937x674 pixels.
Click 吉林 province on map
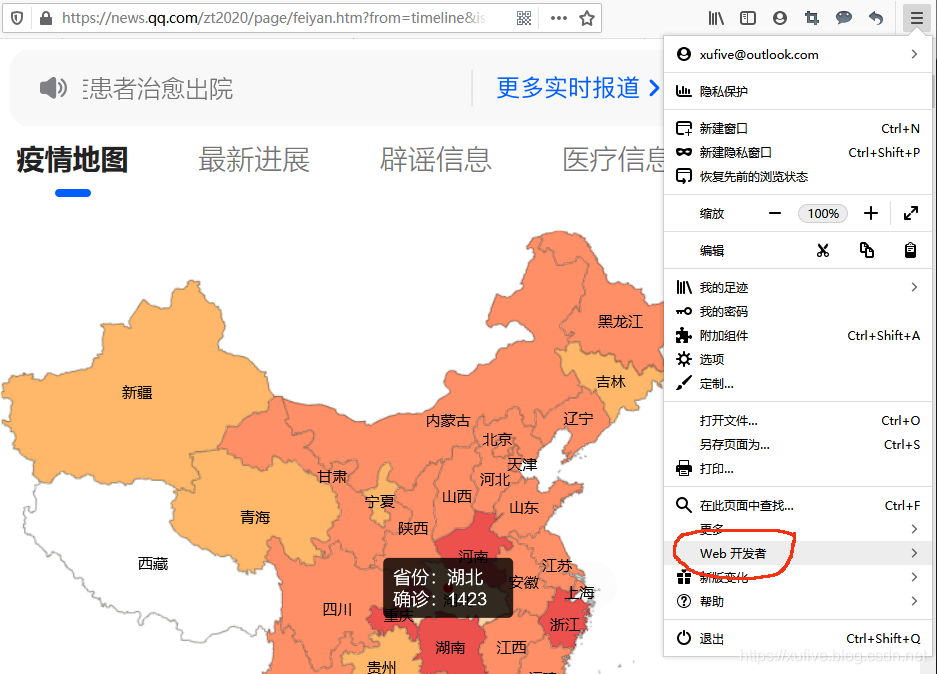coord(611,382)
